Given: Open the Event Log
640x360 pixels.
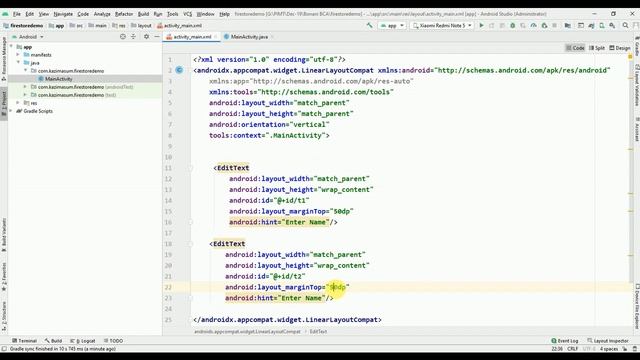Looking at the screenshot, I should (x=565, y=341).
